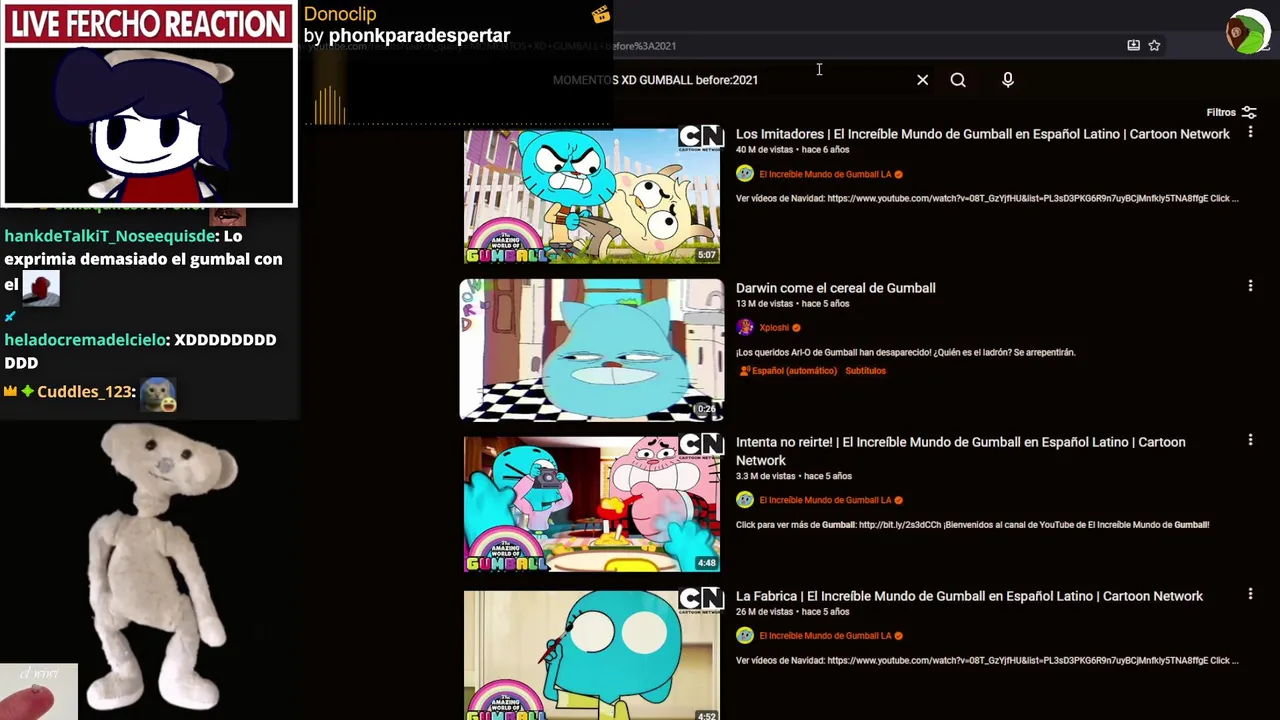Bookmark page with the star icon
Screen dimensions: 1280x720
click(x=1154, y=45)
